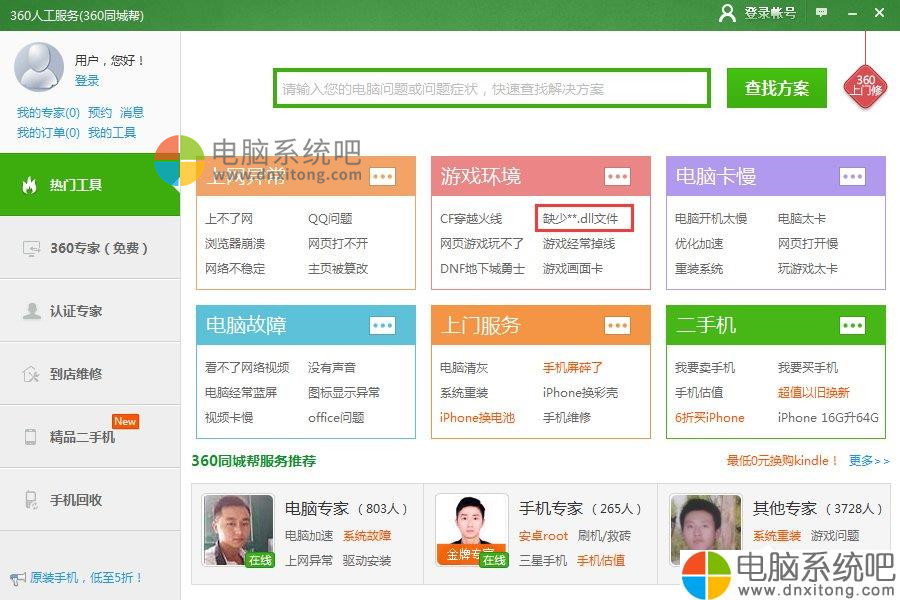
Task: Select the 热门工具 sidebar tab
Action: pos(90,185)
